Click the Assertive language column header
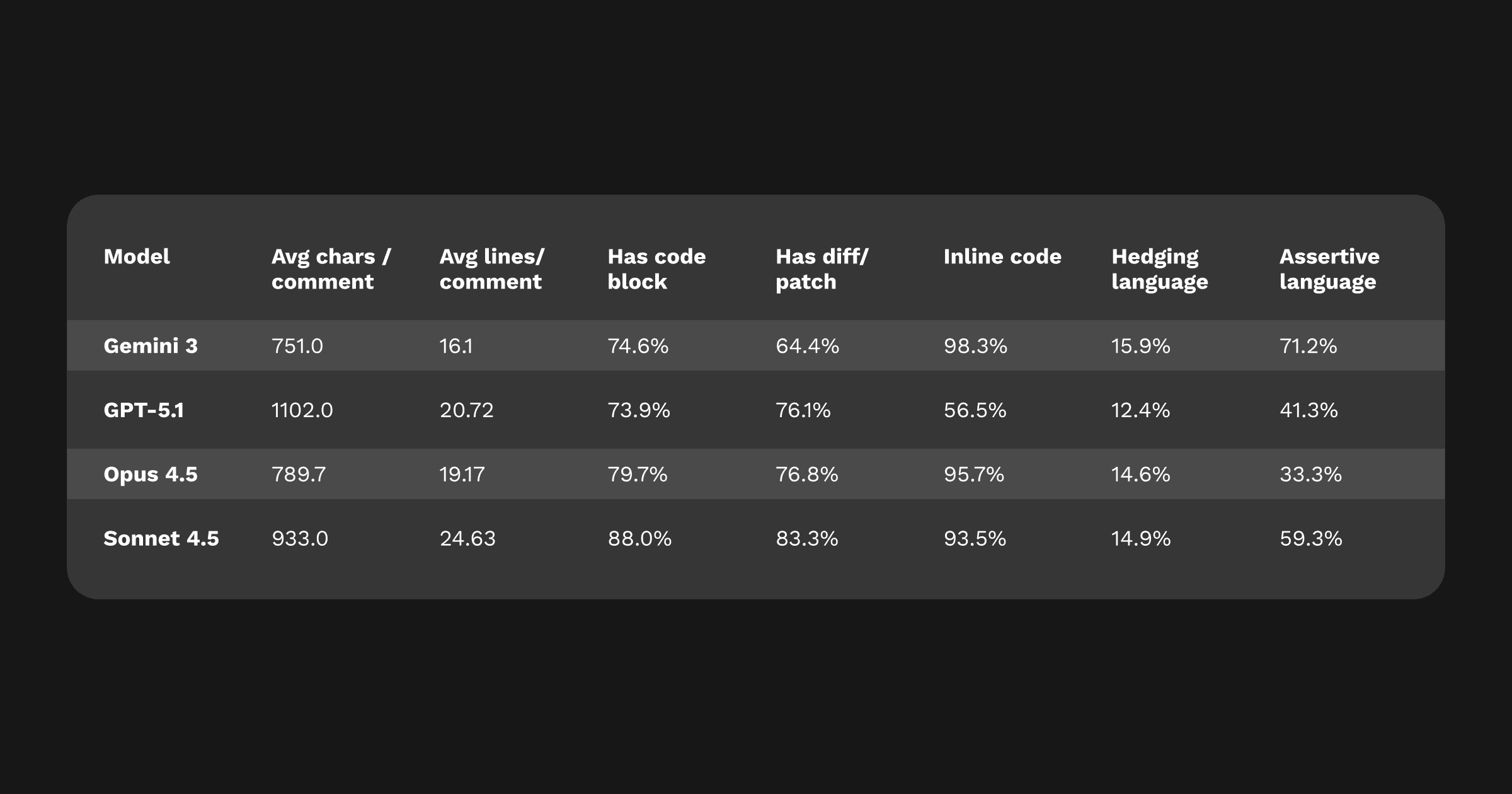 coord(1329,269)
